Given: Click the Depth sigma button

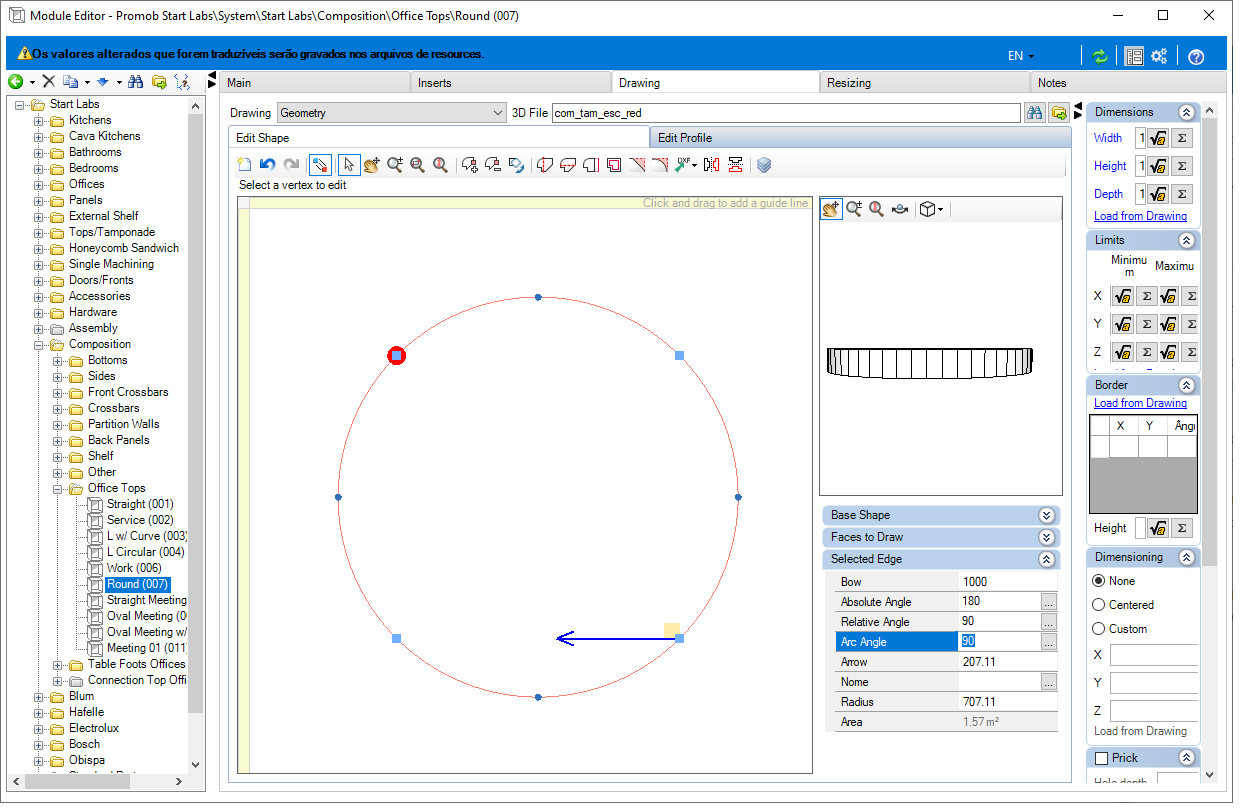Looking at the screenshot, I should click(x=1181, y=194).
